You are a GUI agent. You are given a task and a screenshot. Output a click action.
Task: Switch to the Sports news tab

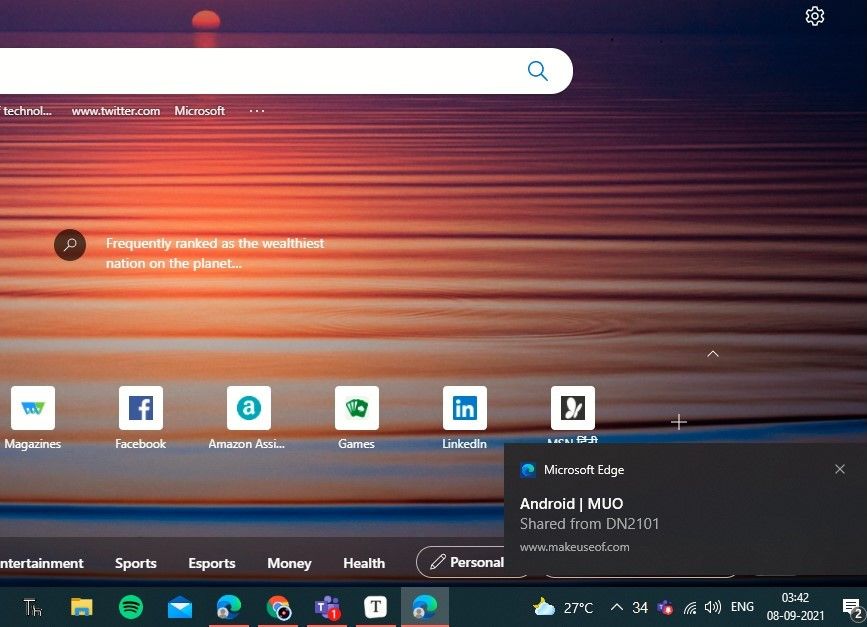point(136,563)
